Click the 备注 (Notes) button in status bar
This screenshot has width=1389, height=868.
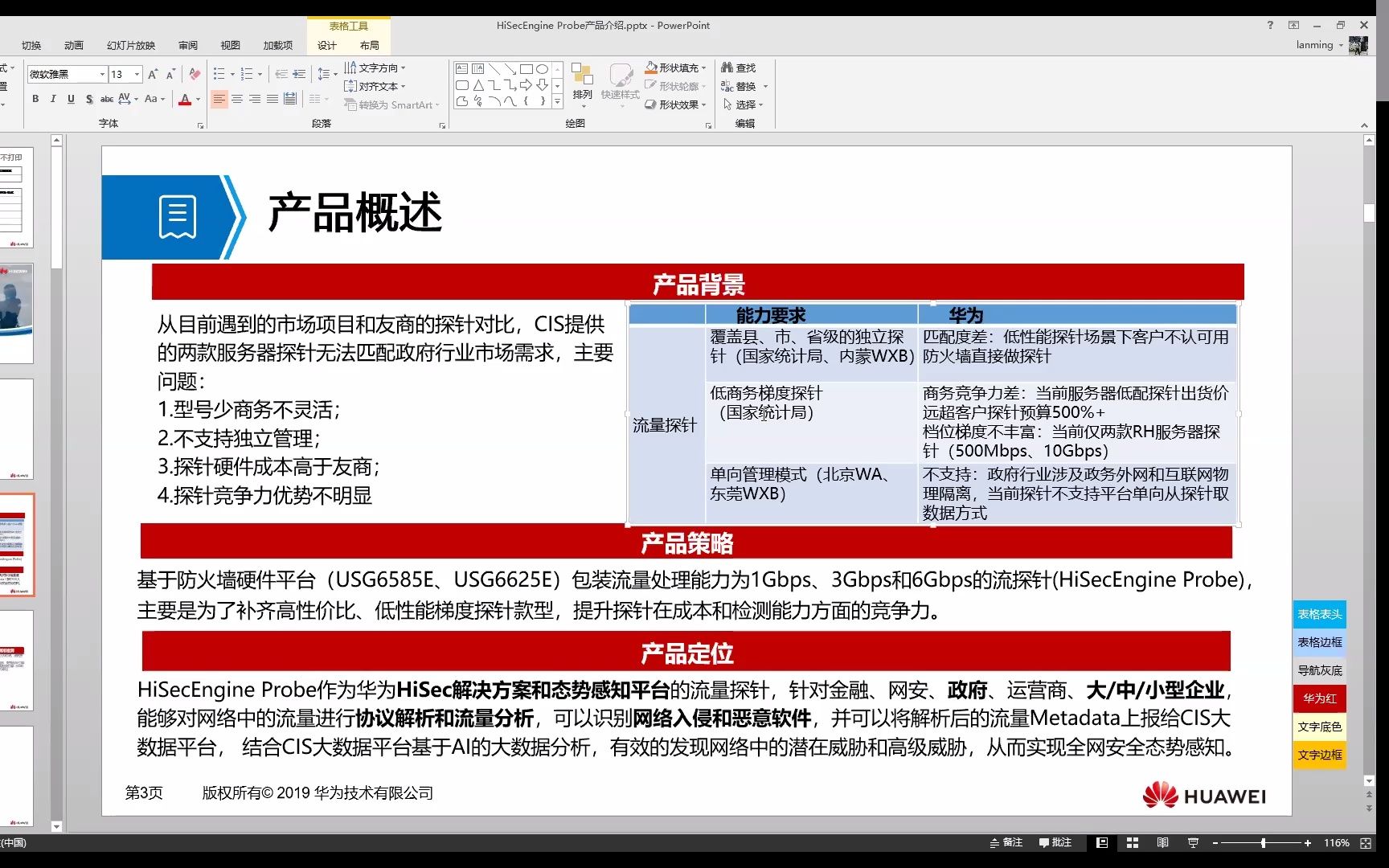pos(1008,842)
